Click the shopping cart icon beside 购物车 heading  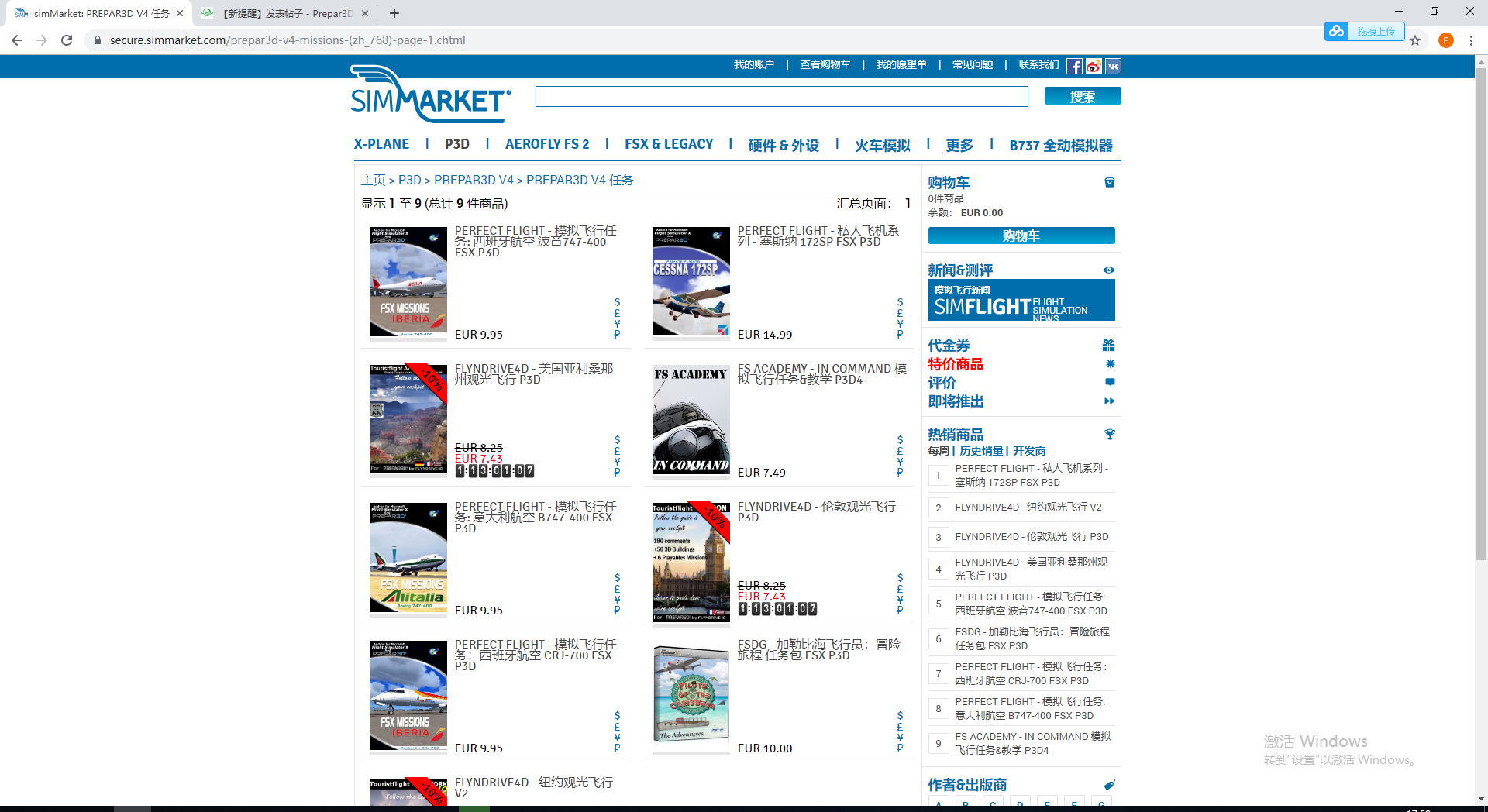point(1109,183)
